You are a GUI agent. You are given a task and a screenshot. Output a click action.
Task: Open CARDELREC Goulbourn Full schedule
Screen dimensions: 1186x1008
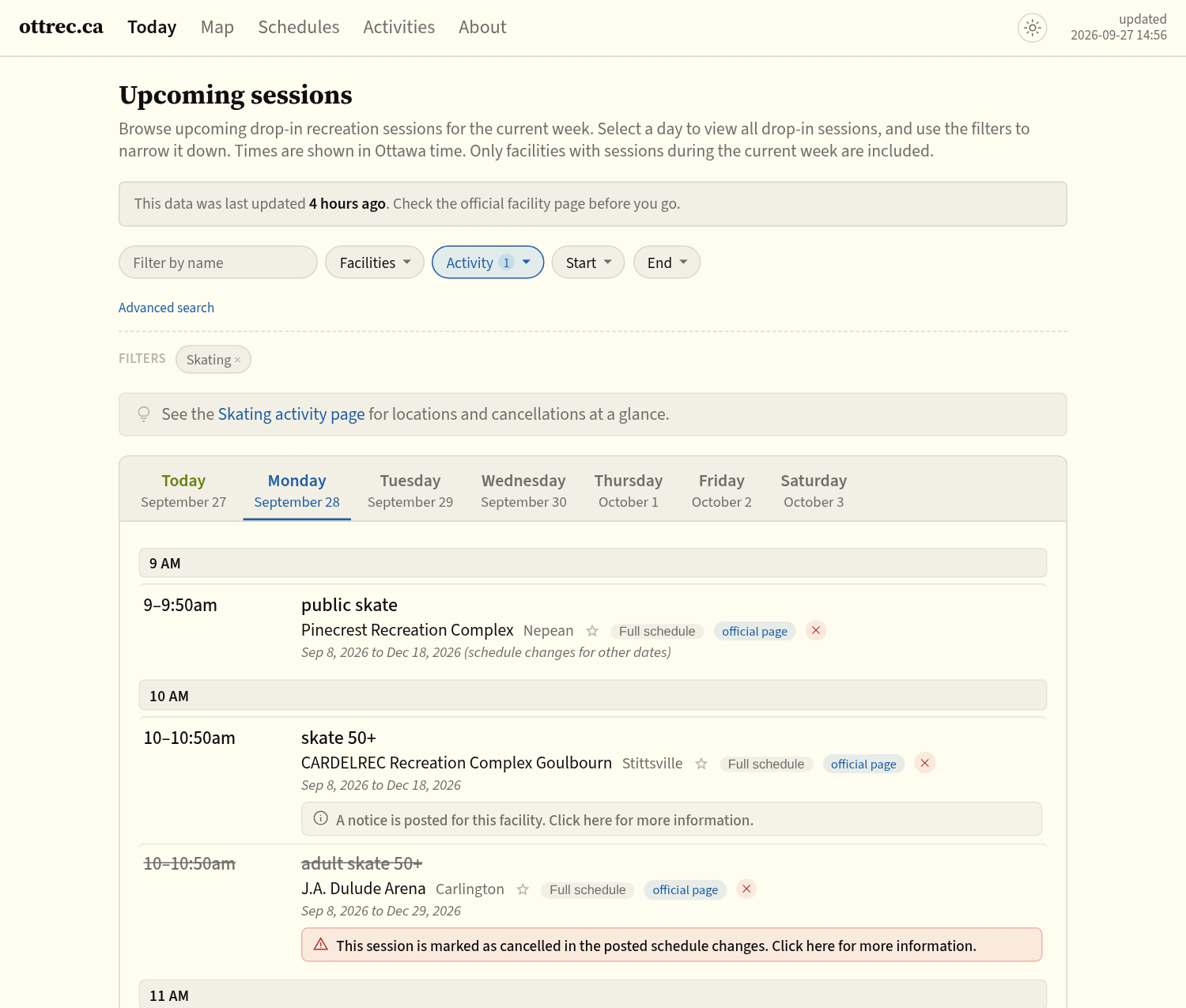(766, 764)
